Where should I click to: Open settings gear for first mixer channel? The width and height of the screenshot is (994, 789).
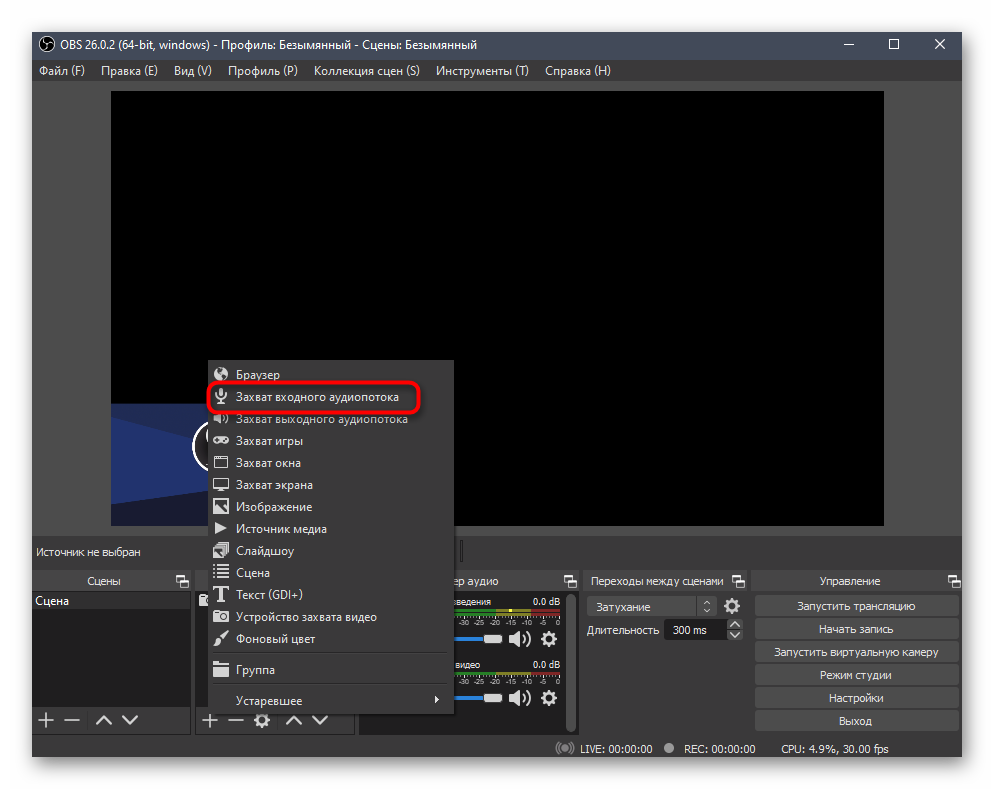tap(549, 639)
